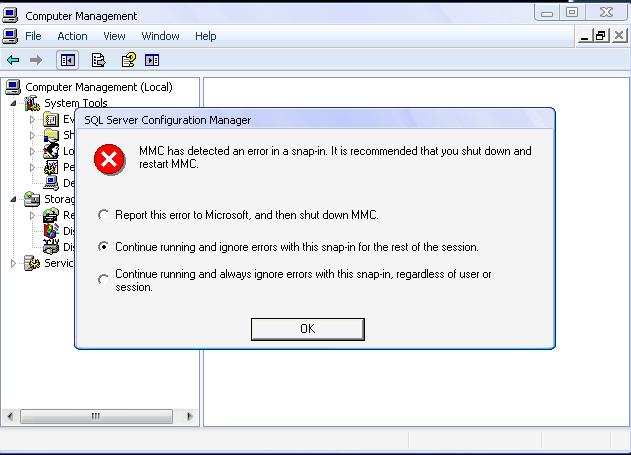Collapse the System Tools tree node
The image size is (631, 455).
13,103
